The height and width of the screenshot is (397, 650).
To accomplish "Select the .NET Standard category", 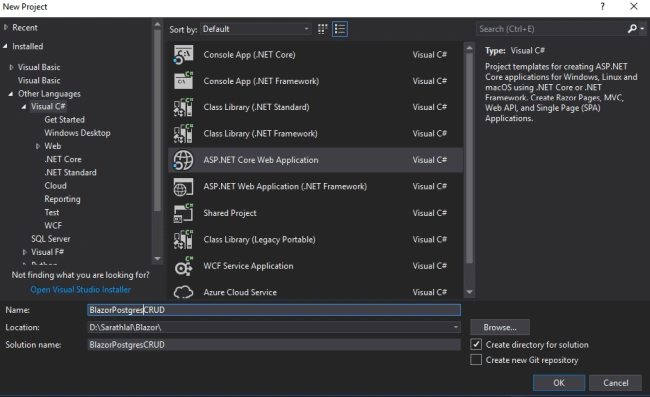I will 70,172.
